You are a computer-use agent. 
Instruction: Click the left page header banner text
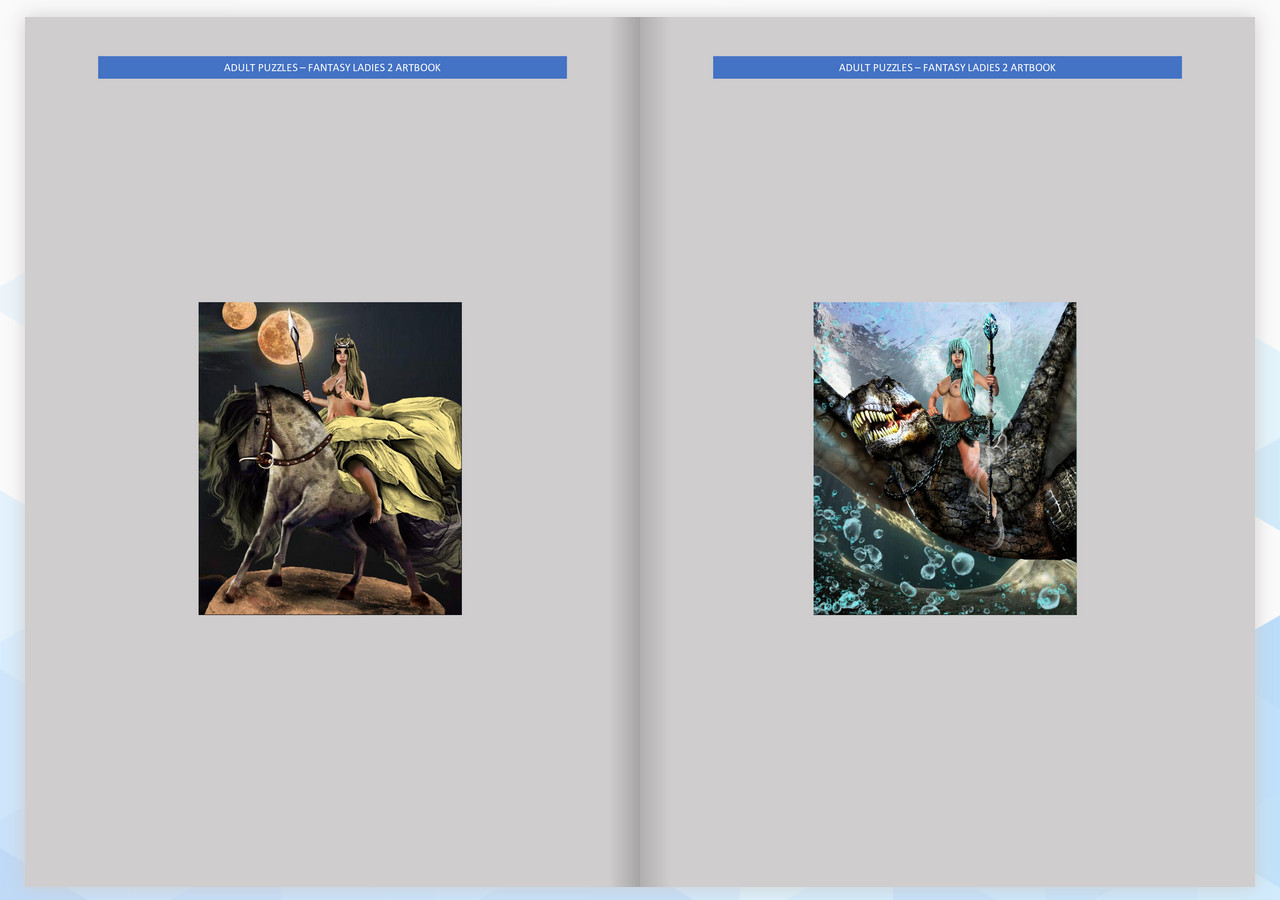pos(332,68)
